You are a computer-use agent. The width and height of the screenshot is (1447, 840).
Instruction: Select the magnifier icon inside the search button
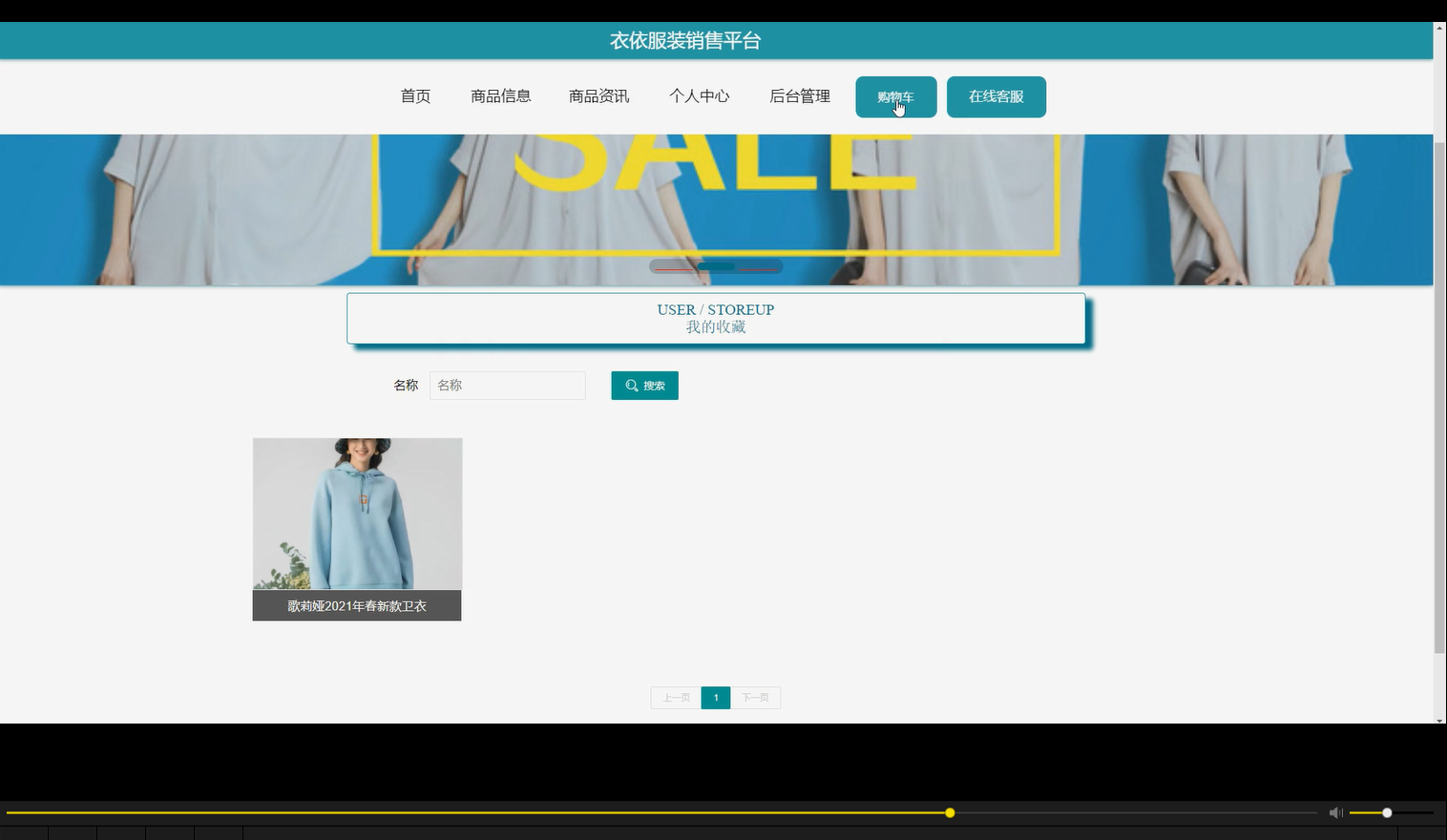coord(632,385)
